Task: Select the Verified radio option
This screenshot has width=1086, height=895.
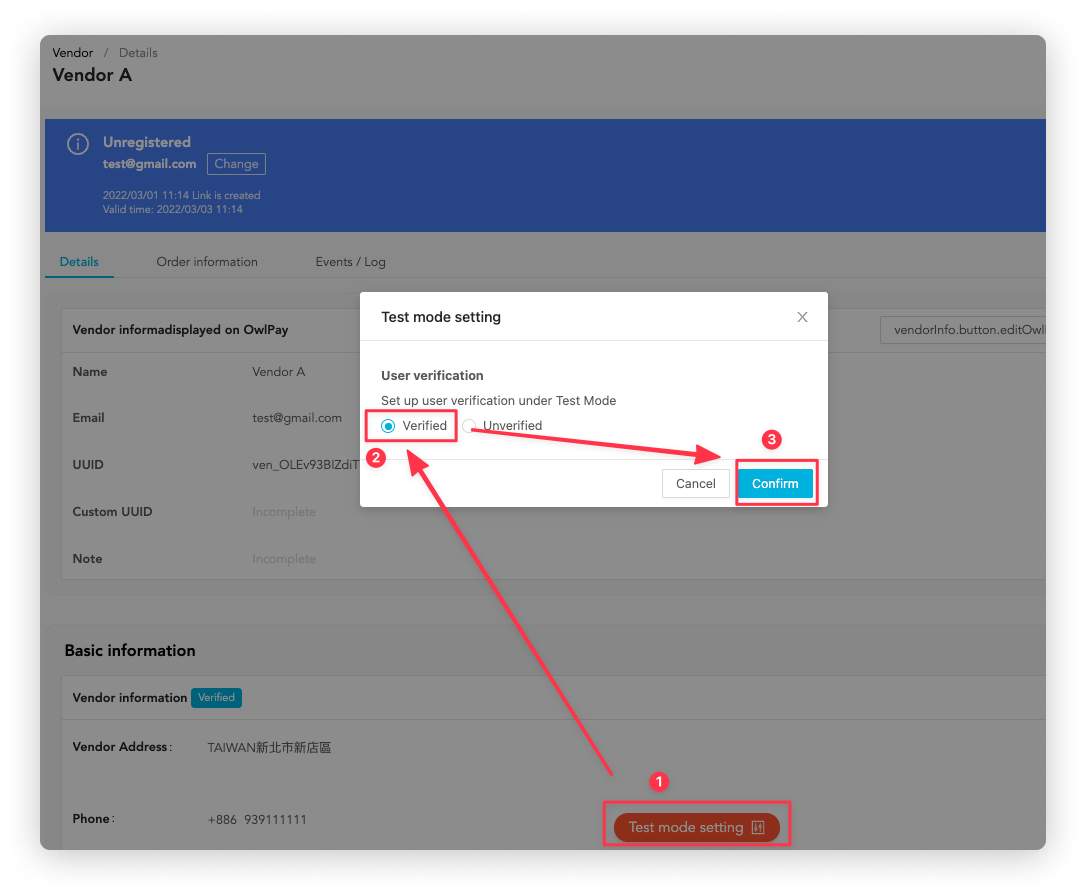Action: 388,425
